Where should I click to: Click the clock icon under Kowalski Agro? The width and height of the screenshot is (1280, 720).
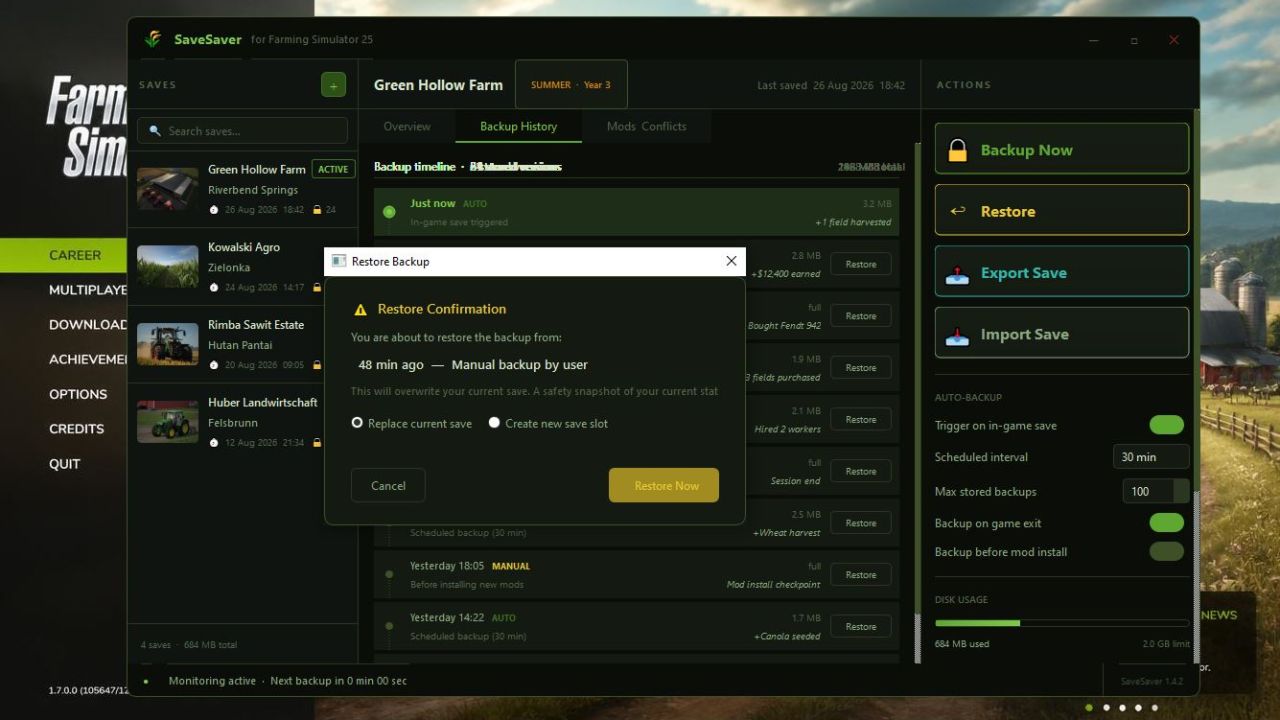(x=213, y=288)
